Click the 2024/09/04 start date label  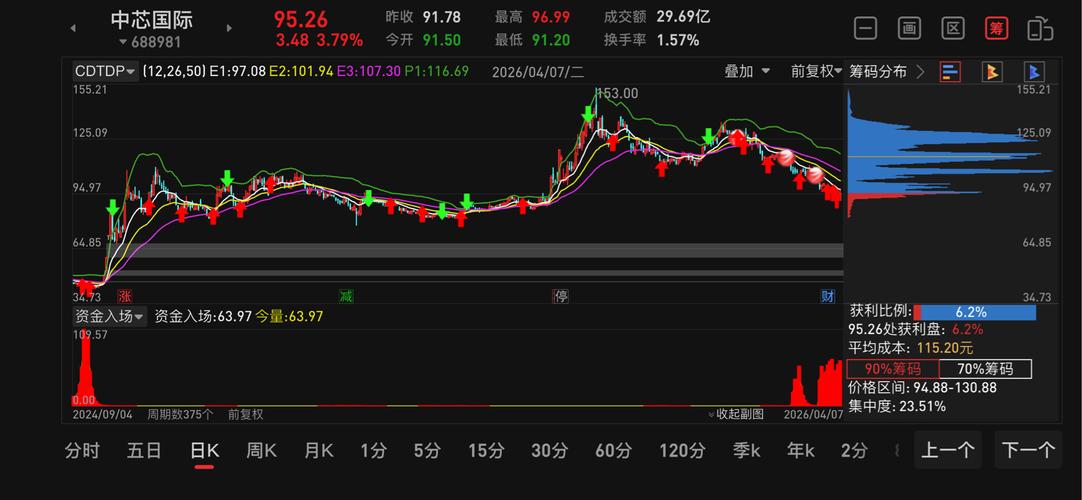(102, 414)
